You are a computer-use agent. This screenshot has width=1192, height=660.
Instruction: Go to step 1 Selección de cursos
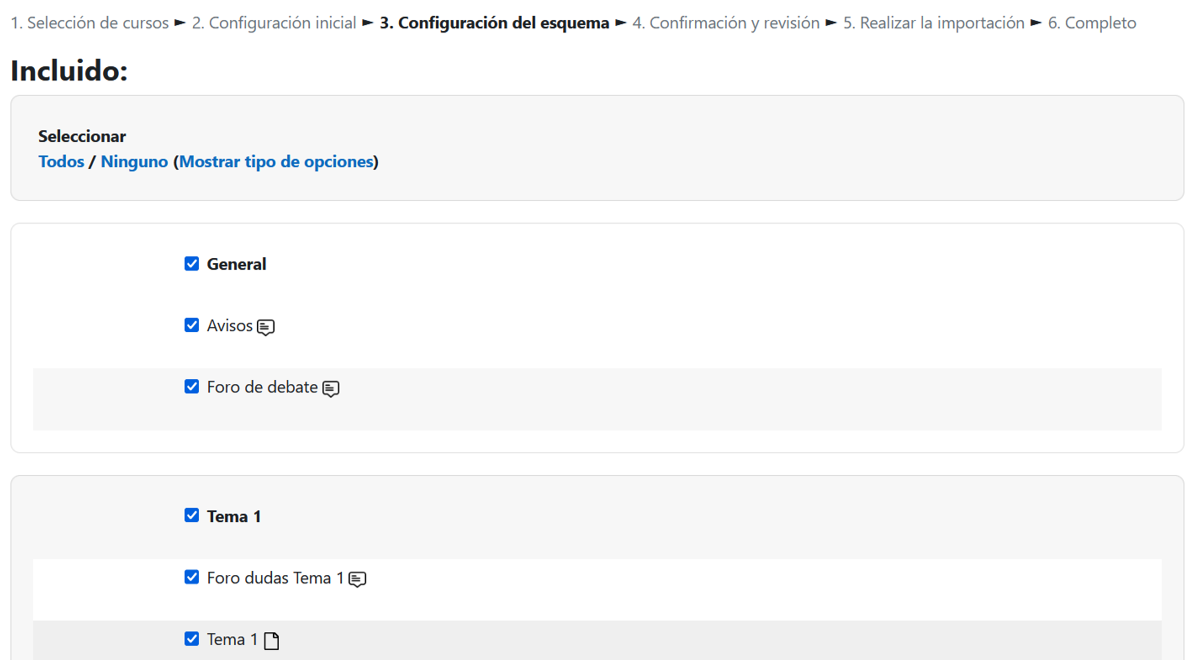tap(90, 23)
